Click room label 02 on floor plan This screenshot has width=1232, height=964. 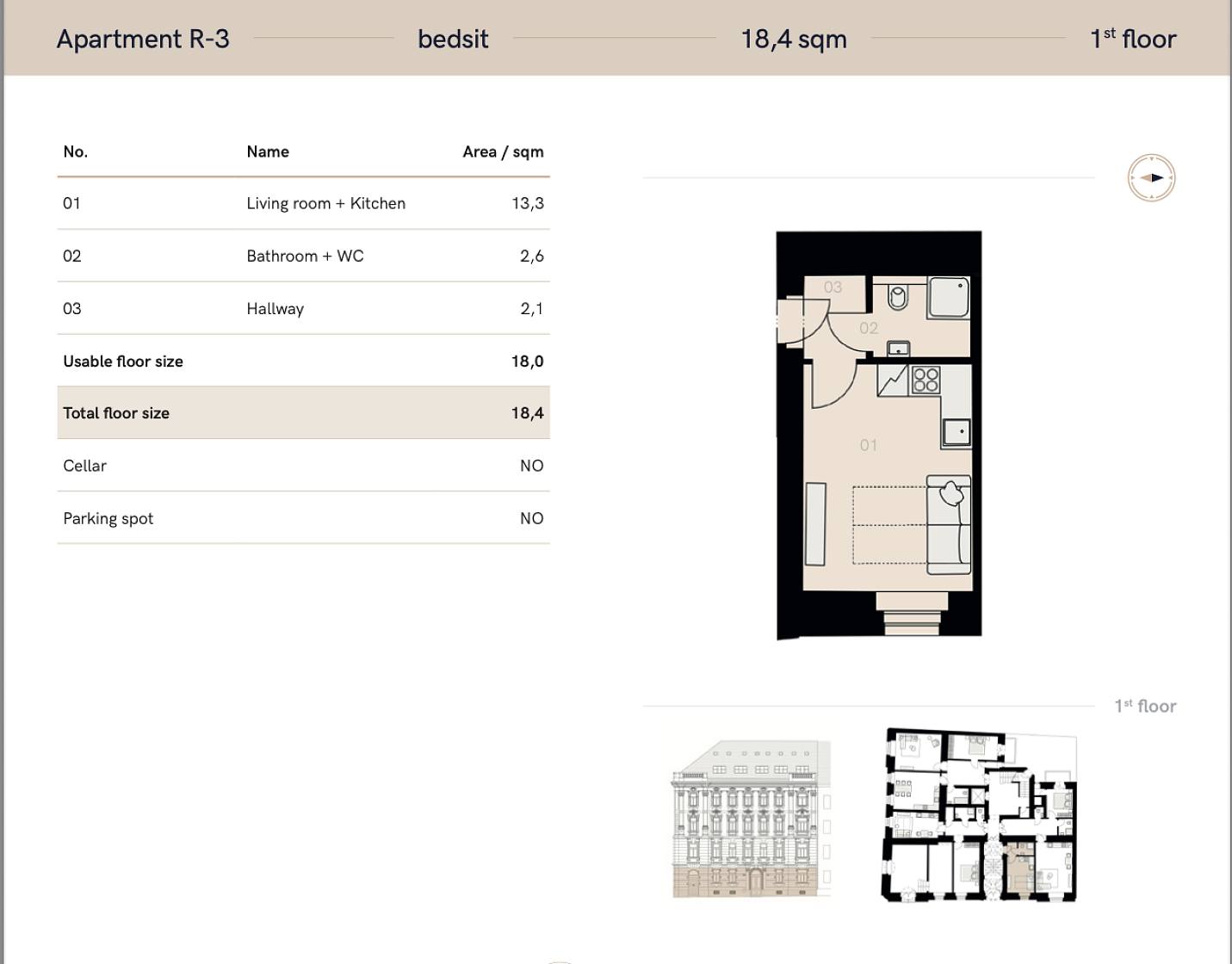(869, 328)
